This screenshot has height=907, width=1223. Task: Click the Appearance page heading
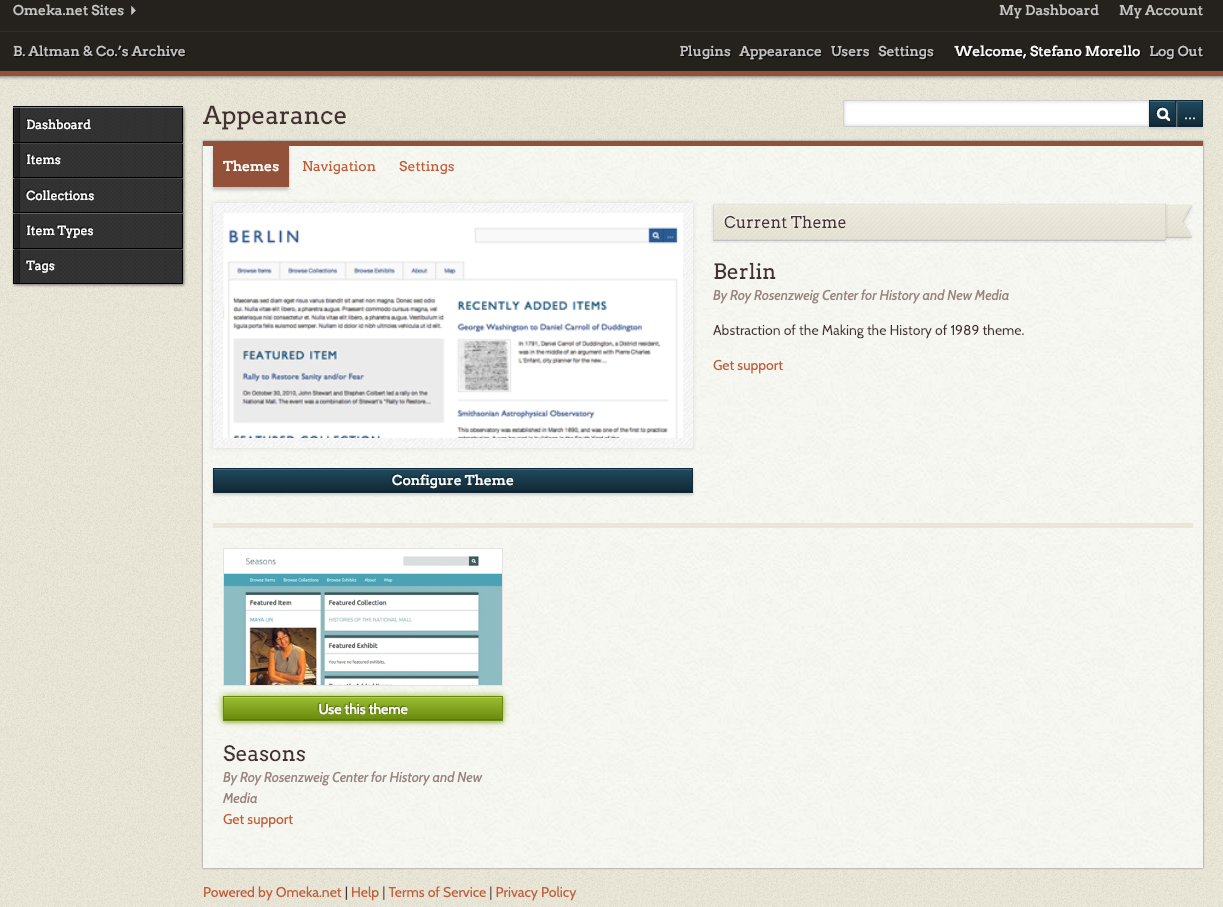pos(275,116)
